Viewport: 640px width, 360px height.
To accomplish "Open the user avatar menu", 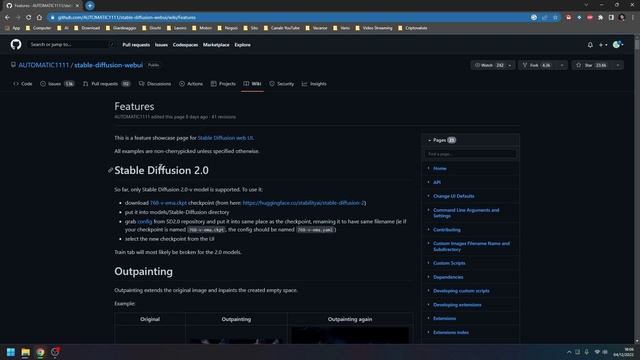I will coord(618,44).
